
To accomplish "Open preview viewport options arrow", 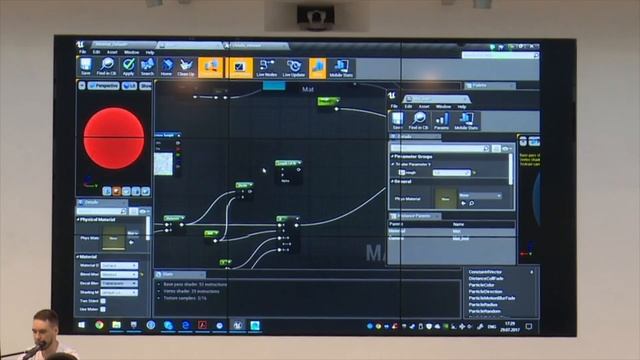I will pos(82,86).
